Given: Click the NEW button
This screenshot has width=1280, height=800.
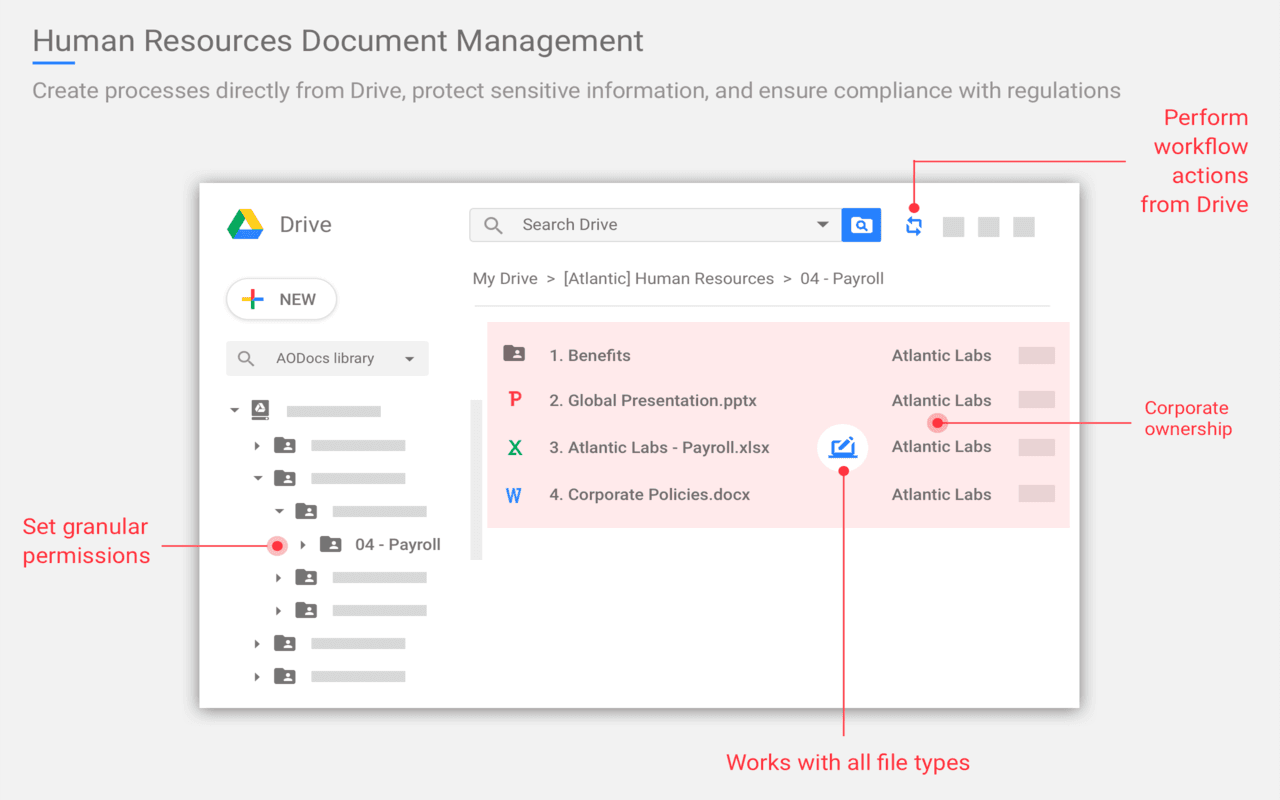Looking at the screenshot, I should 281,299.
